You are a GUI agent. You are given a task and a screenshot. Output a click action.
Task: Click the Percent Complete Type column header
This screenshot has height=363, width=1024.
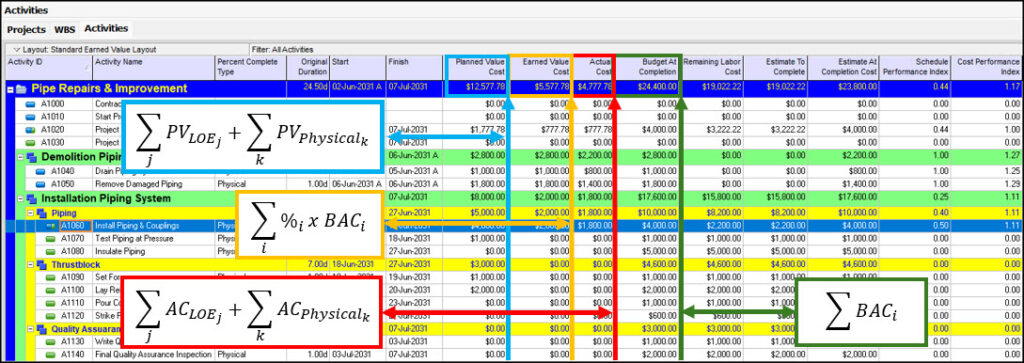pyautogui.click(x=251, y=67)
